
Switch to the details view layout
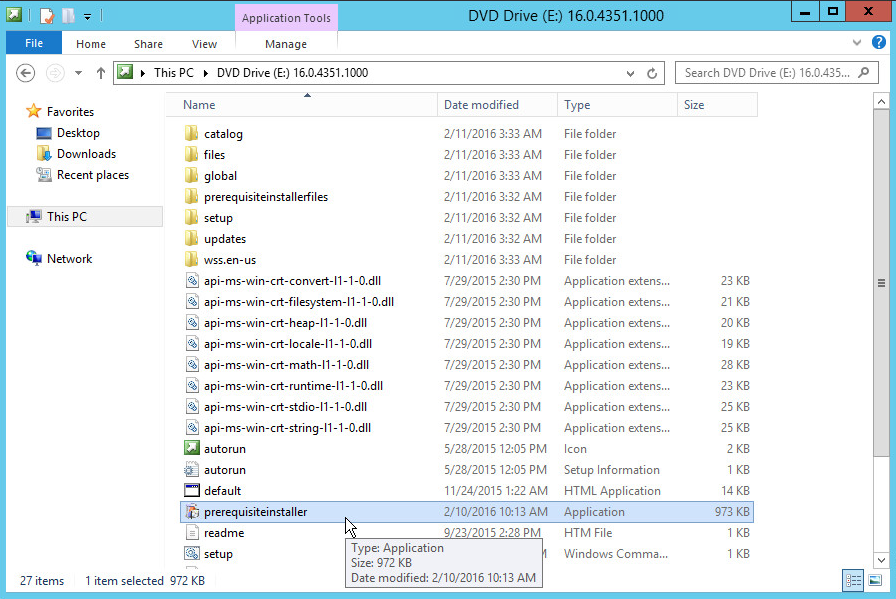[854, 580]
